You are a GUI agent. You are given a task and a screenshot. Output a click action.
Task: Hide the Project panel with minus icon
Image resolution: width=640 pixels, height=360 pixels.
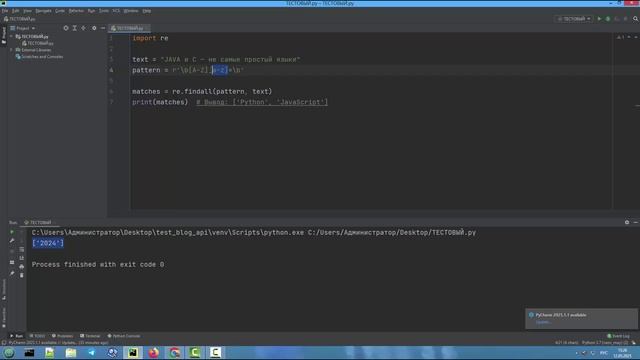[x=103, y=28]
